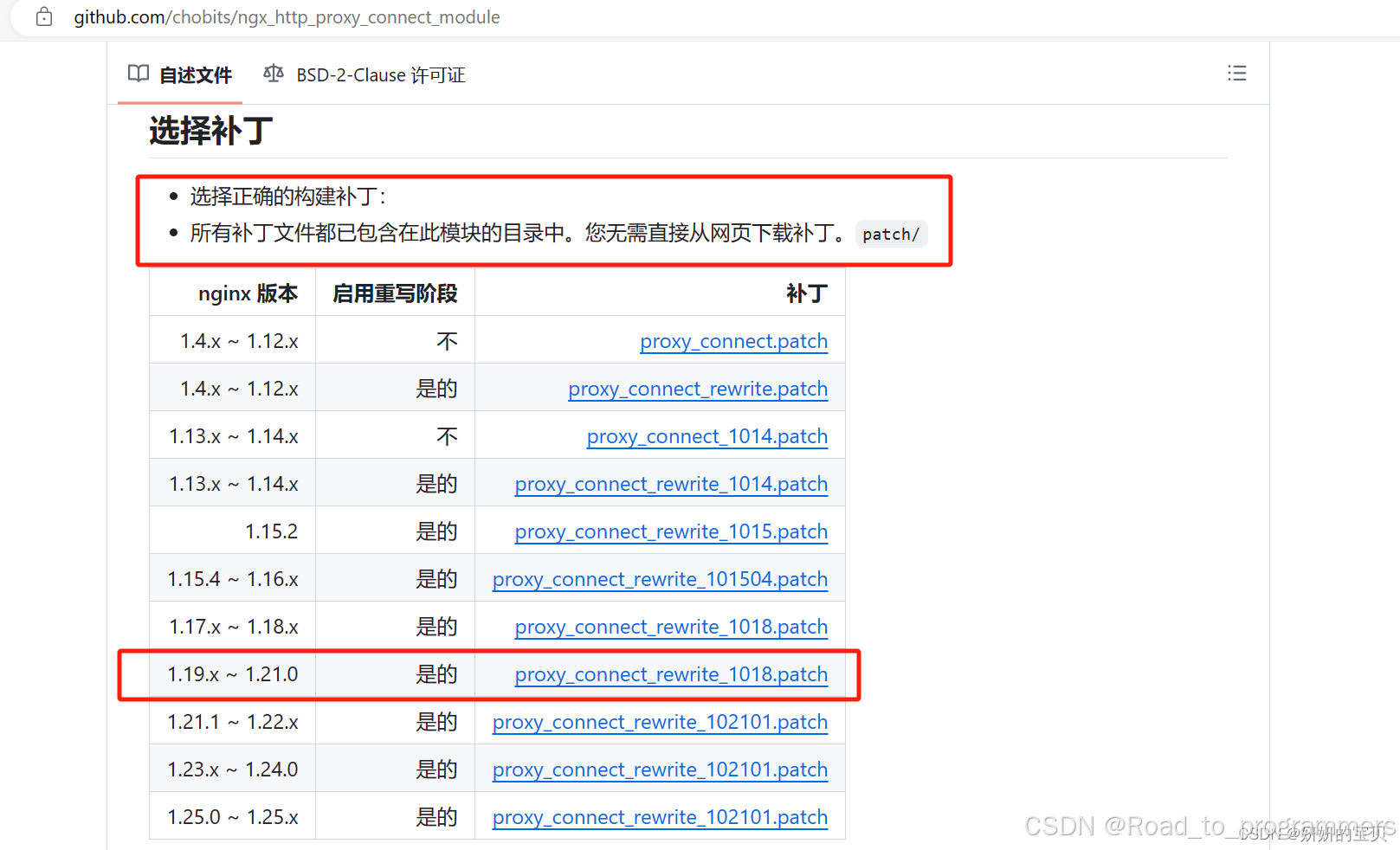Open the 1.23.x ~ 1.24.0 row patch link
The height and width of the screenshot is (850, 1400).
click(660, 770)
